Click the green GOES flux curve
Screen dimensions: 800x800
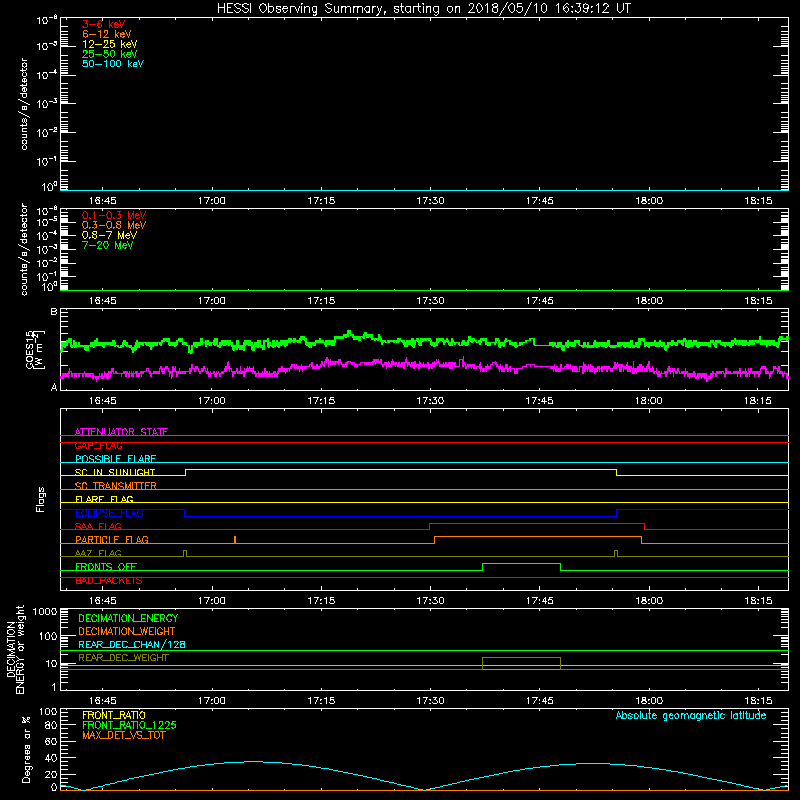[x=423, y=341]
